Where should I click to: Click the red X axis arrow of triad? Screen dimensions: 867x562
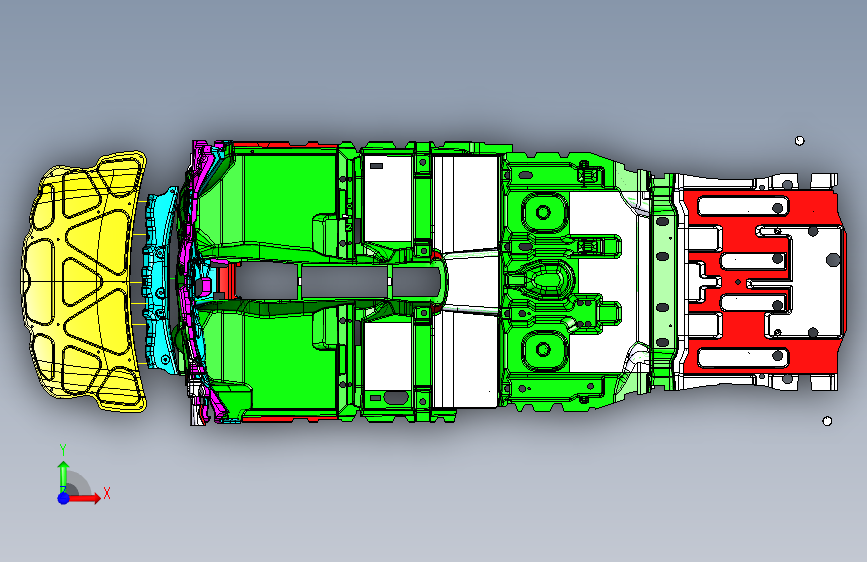coord(85,498)
